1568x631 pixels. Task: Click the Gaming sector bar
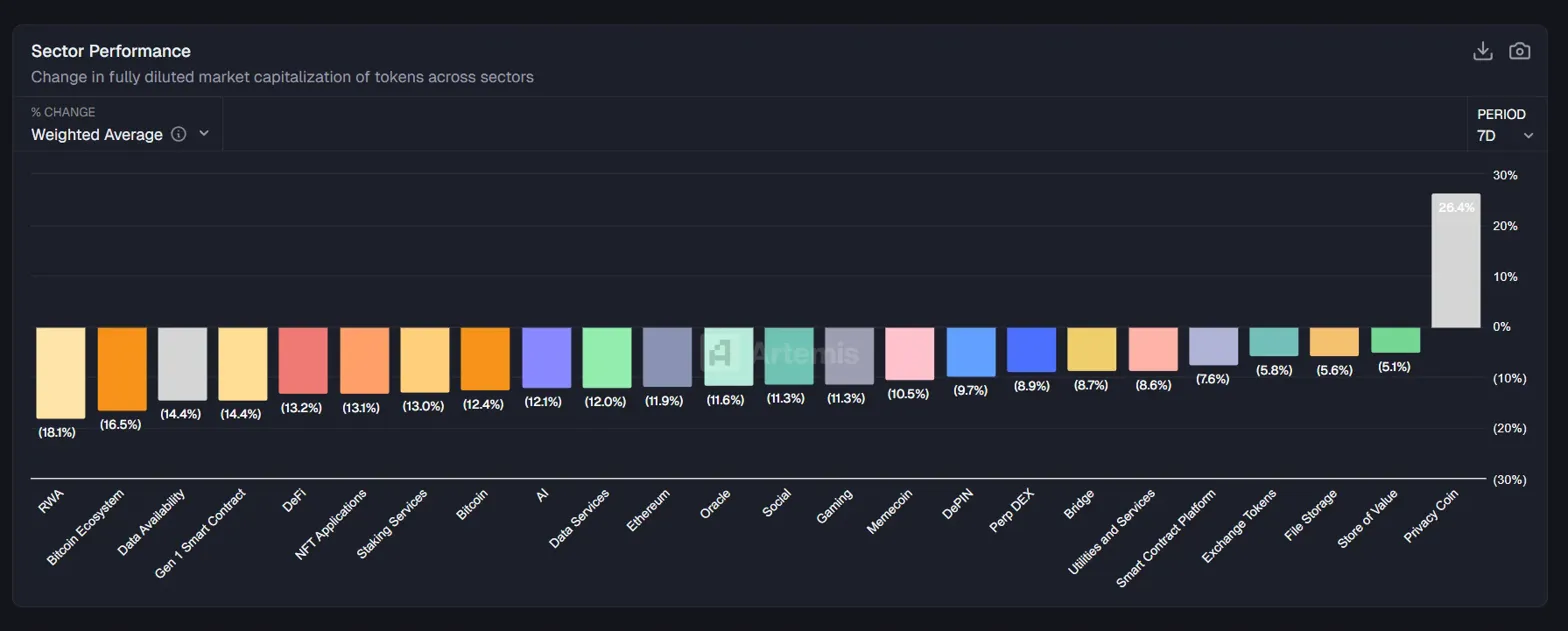tap(849, 355)
